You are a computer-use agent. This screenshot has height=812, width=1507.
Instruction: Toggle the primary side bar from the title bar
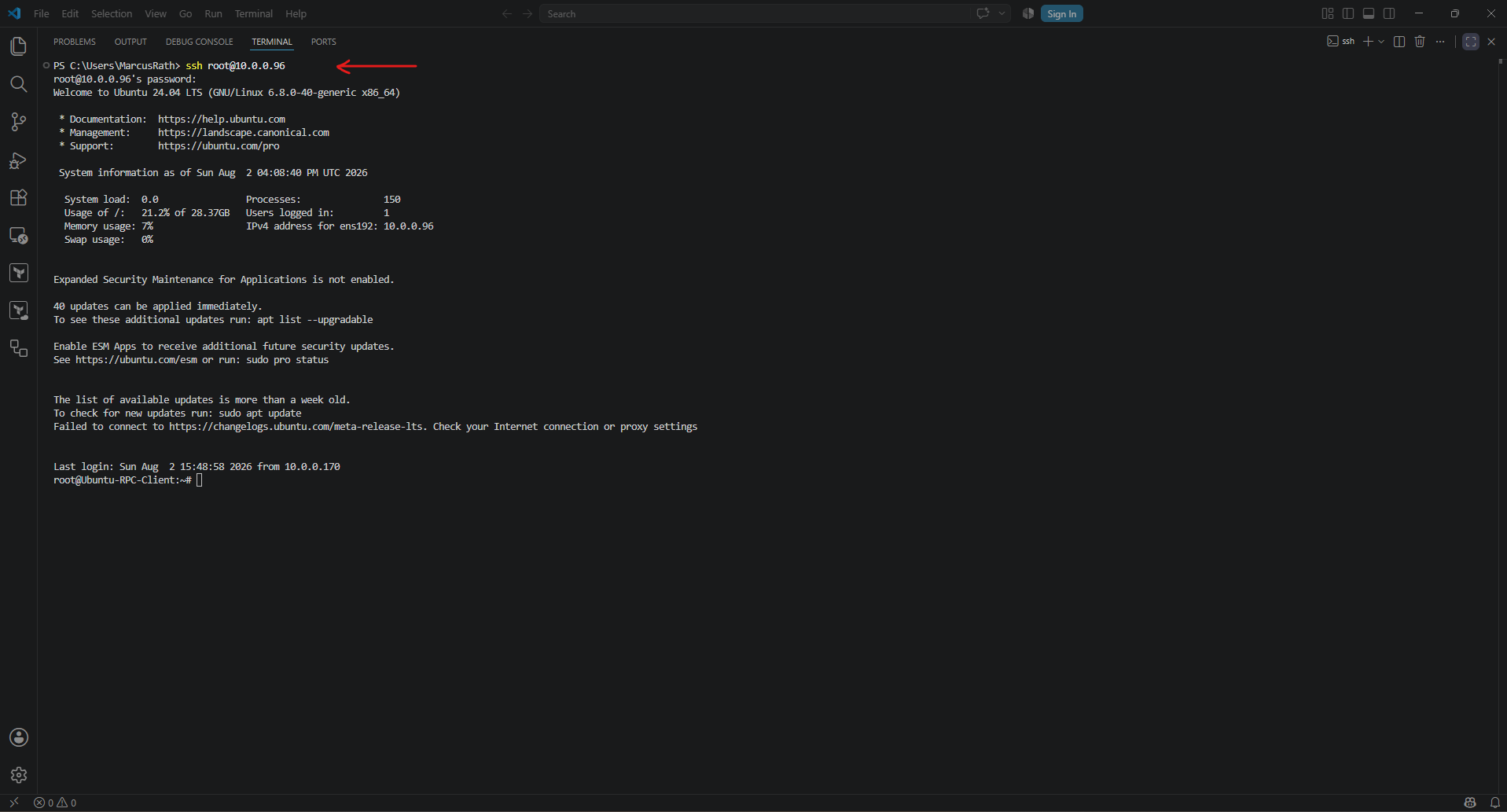[1348, 13]
